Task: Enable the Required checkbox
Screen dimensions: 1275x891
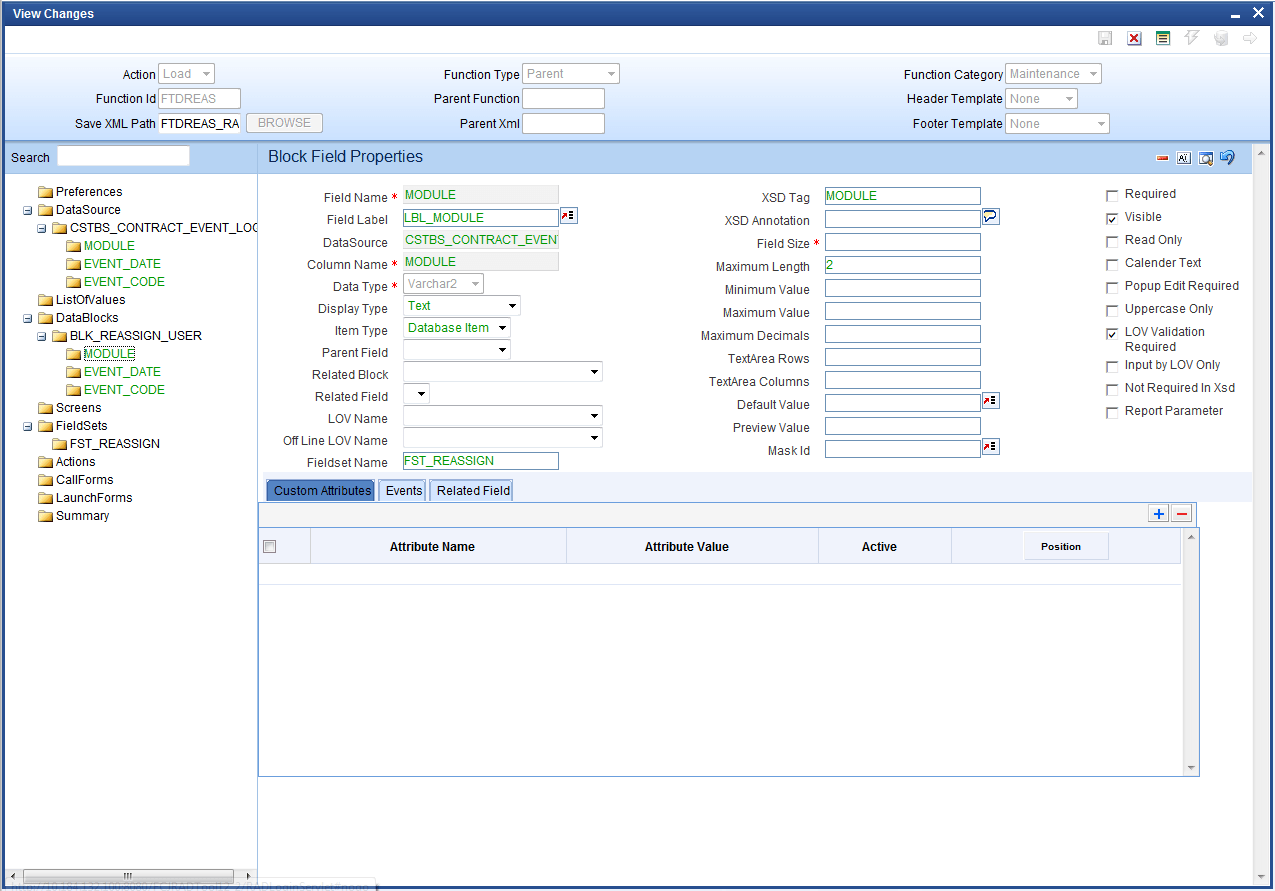Action: tap(1112, 195)
